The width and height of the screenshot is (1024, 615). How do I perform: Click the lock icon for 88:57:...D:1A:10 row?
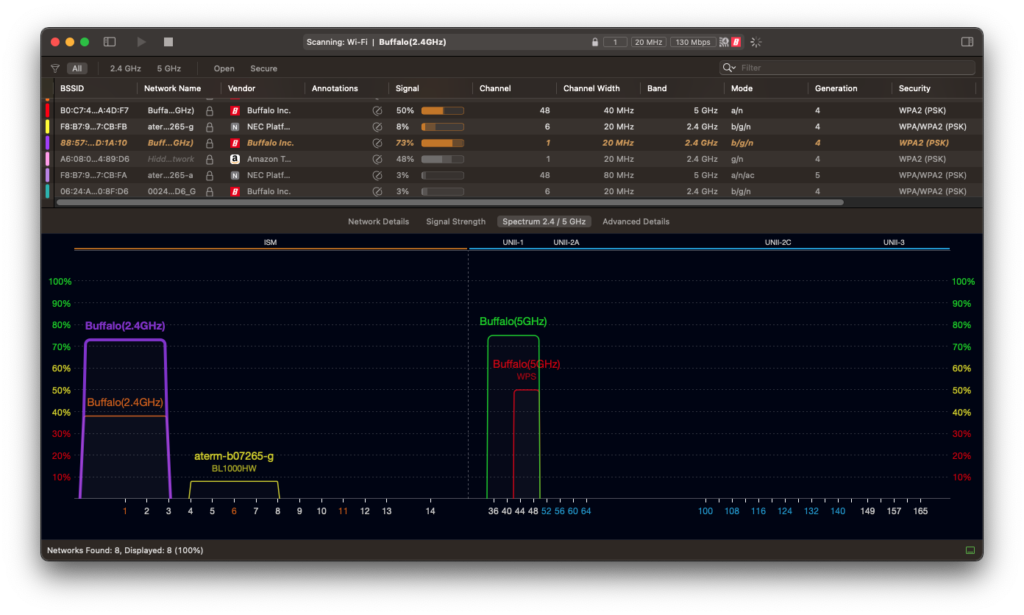pos(210,143)
